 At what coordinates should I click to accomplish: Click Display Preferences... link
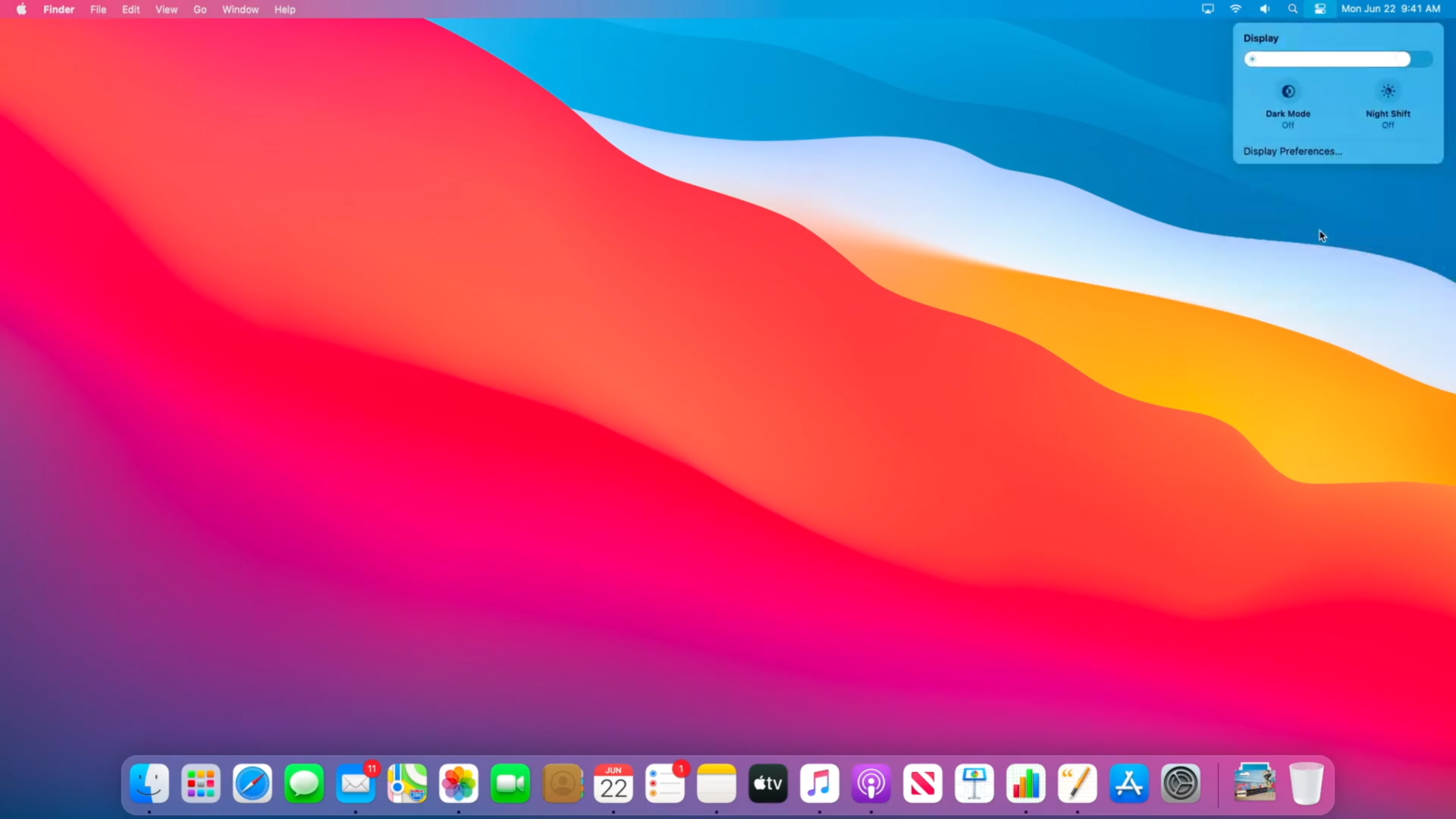point(1292,151)
